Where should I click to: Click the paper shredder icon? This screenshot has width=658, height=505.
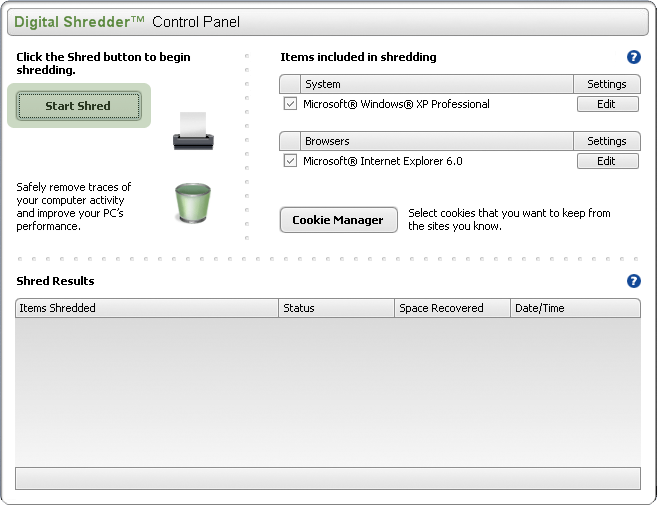(x=193, y=130)
